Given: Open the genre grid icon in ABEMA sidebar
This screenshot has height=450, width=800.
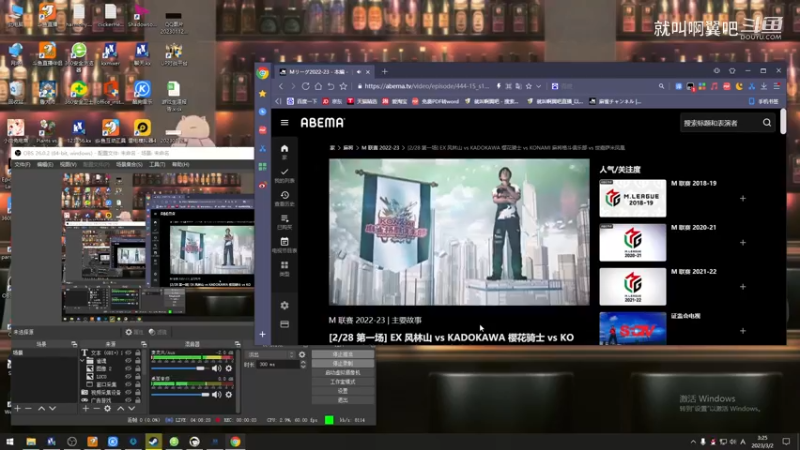Looking at the screenshot, I should [x=284, y=265].
